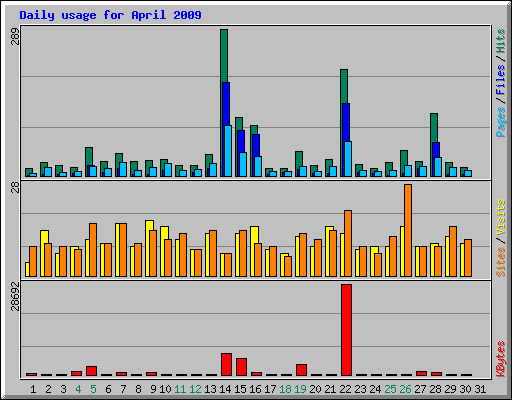Click the 'Hits' legend label
Screen dimensions: 512x400
coord(501,41)
